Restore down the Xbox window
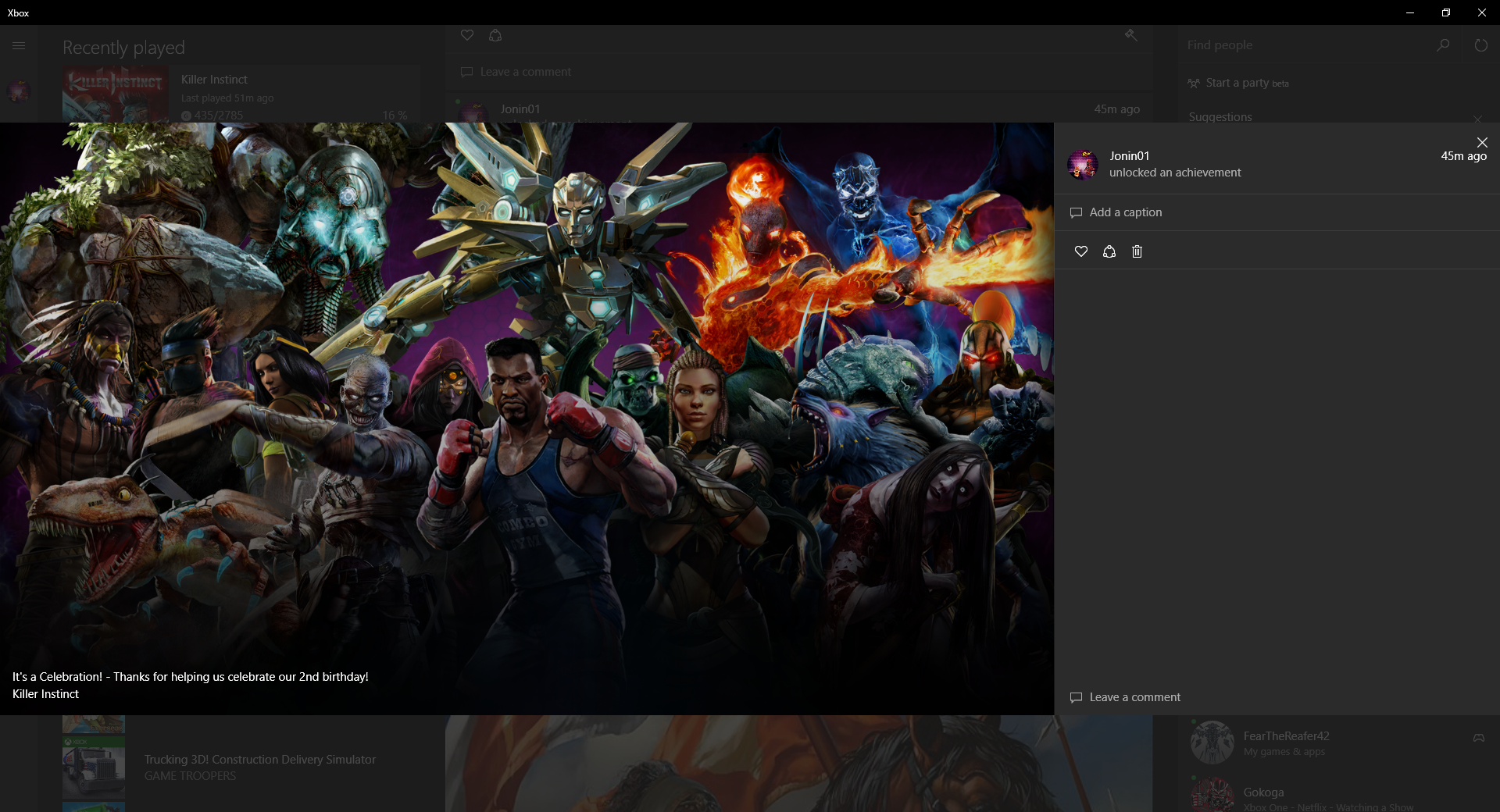The image size is (1500, 812). [1446, 12]
